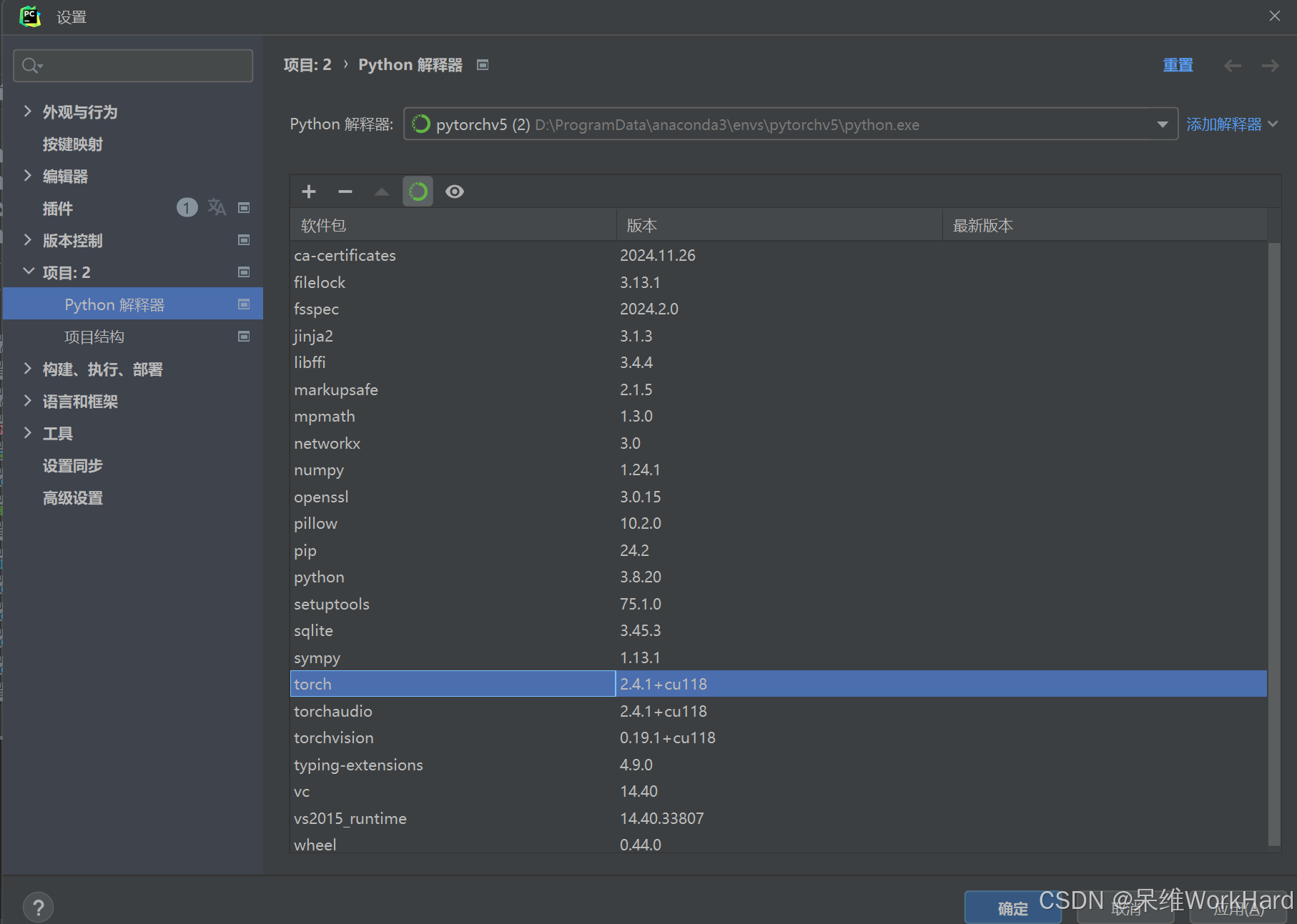Select the torch package row

[779, 684]
